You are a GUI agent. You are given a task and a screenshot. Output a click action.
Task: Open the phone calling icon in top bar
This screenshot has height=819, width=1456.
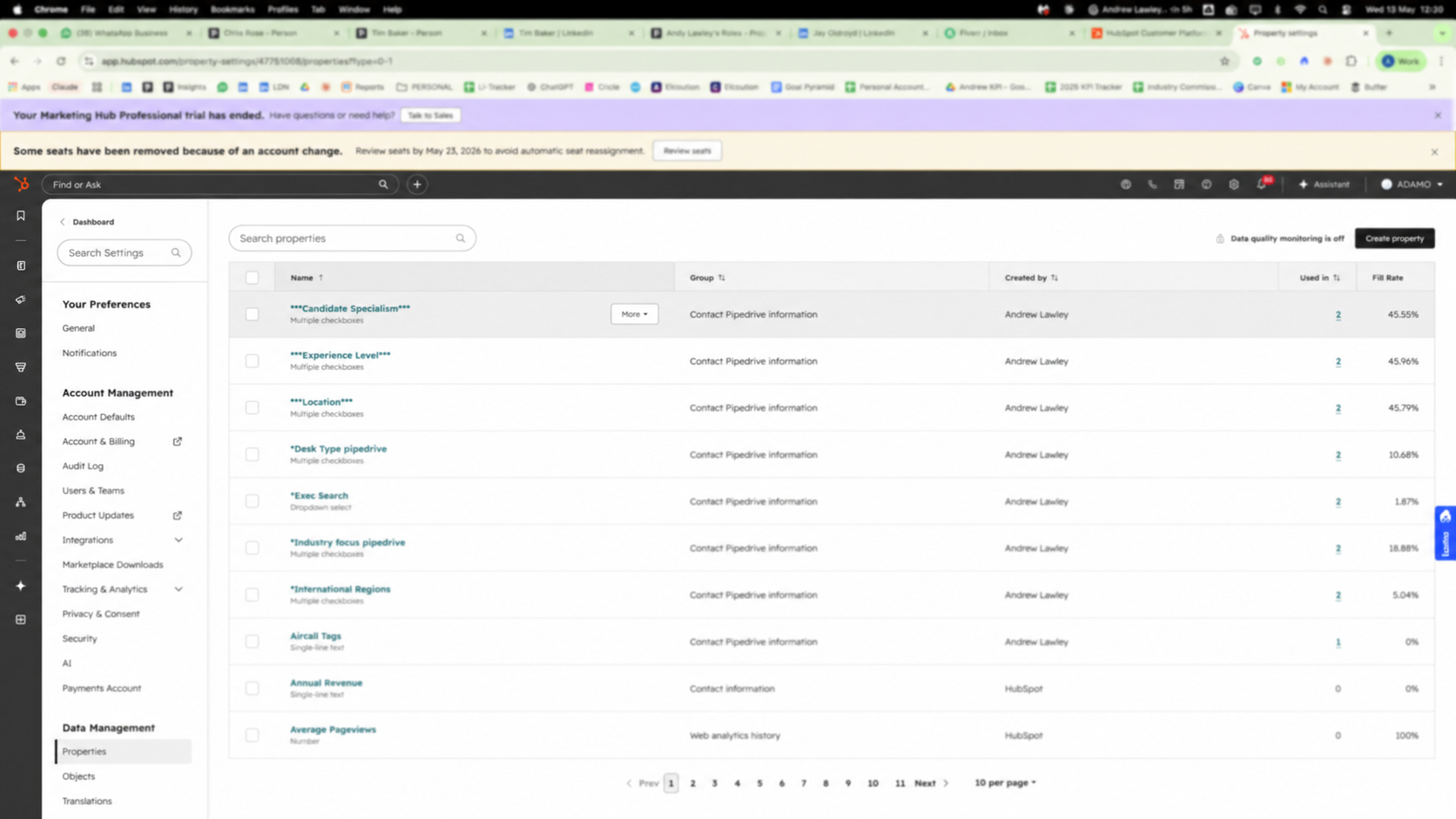click(x=1152, y=185)
